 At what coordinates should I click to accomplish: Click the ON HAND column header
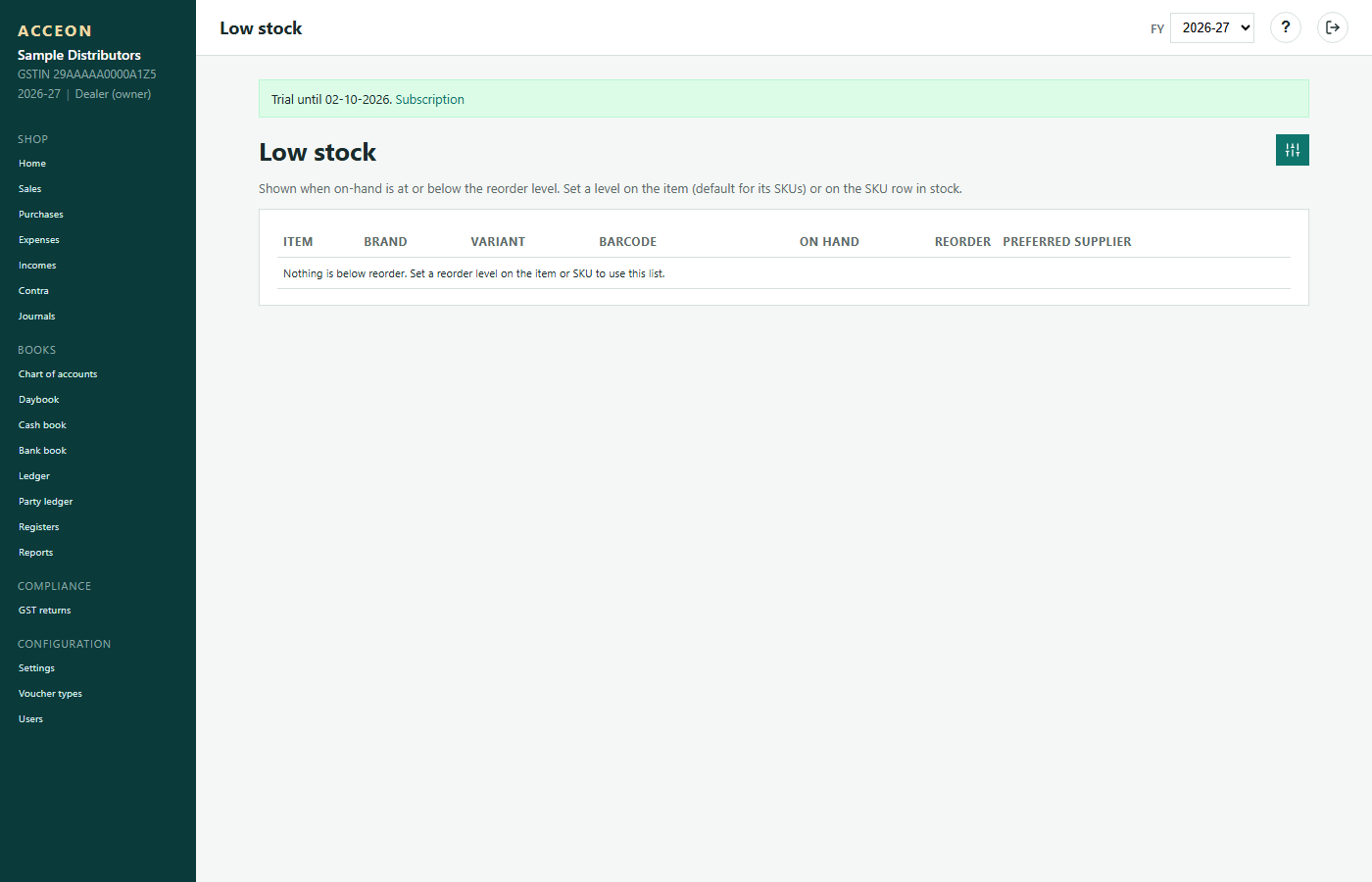(829, 242)
